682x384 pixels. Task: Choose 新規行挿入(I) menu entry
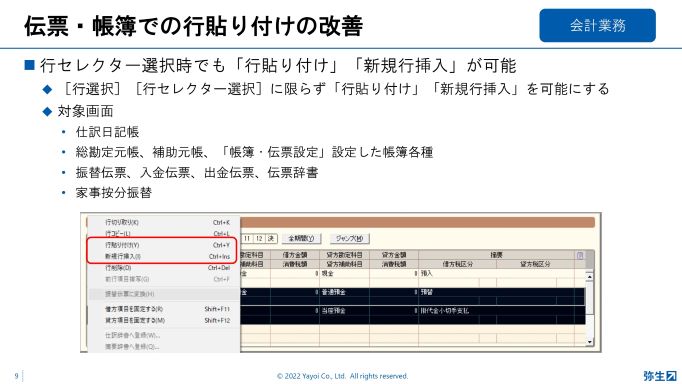164,256
